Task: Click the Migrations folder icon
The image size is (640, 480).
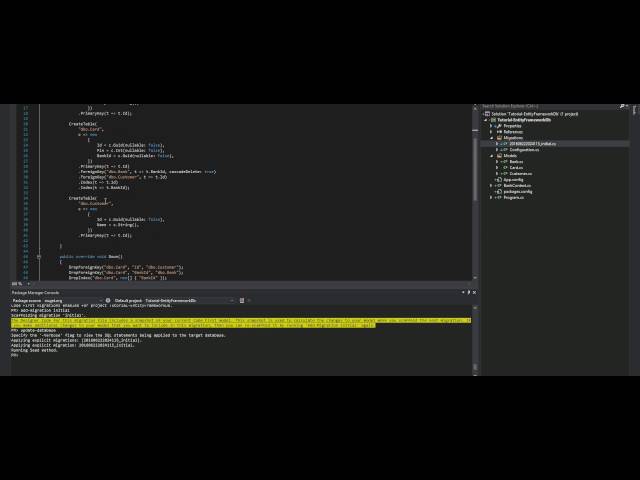Action: [499, 138]
